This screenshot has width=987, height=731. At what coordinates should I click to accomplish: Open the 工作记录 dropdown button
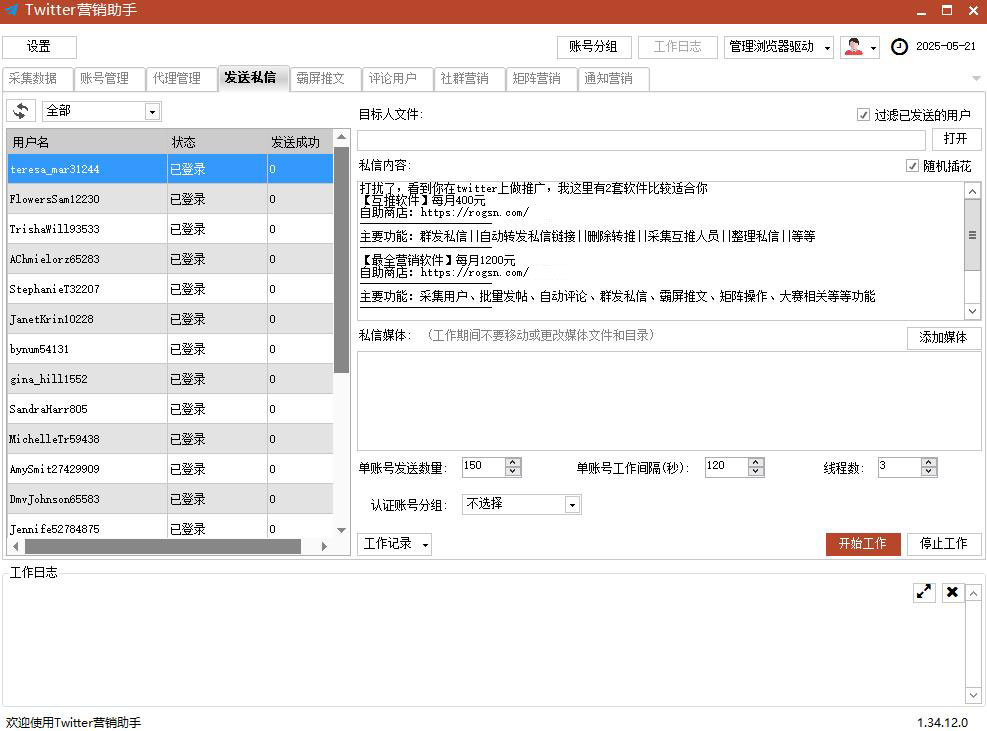394,544
